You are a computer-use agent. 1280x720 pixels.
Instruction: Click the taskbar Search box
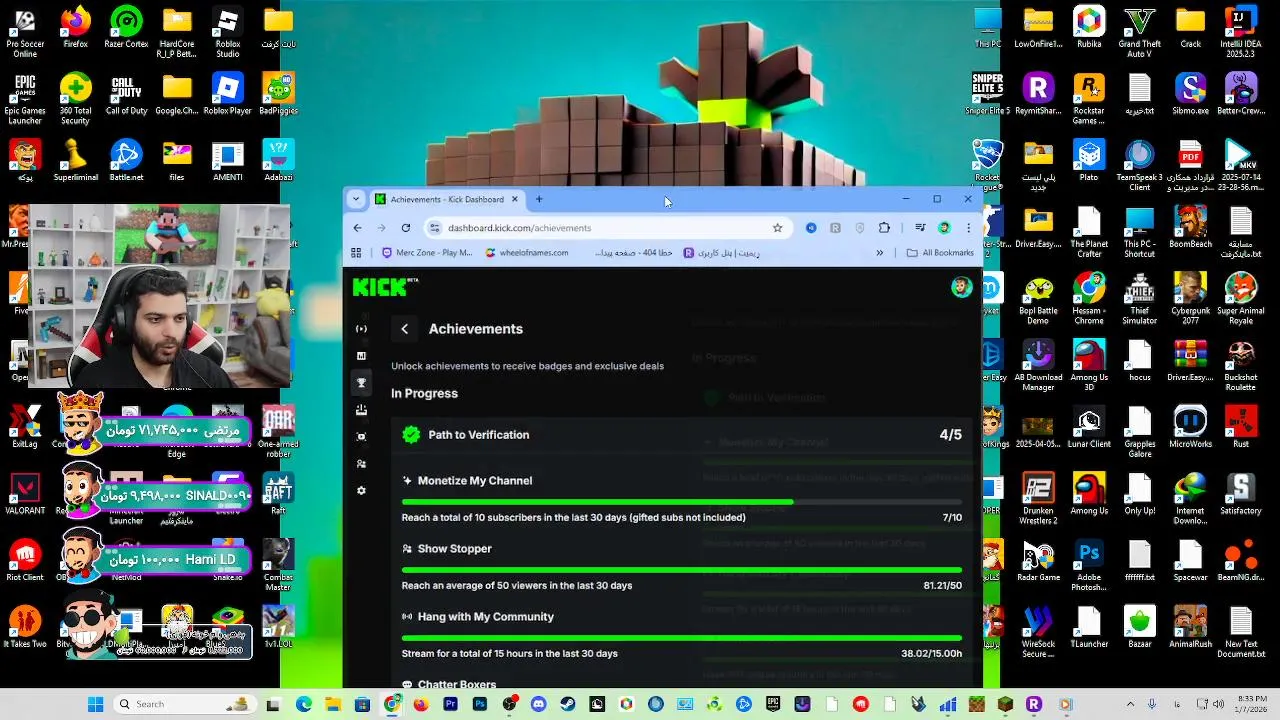click(183, 704)
